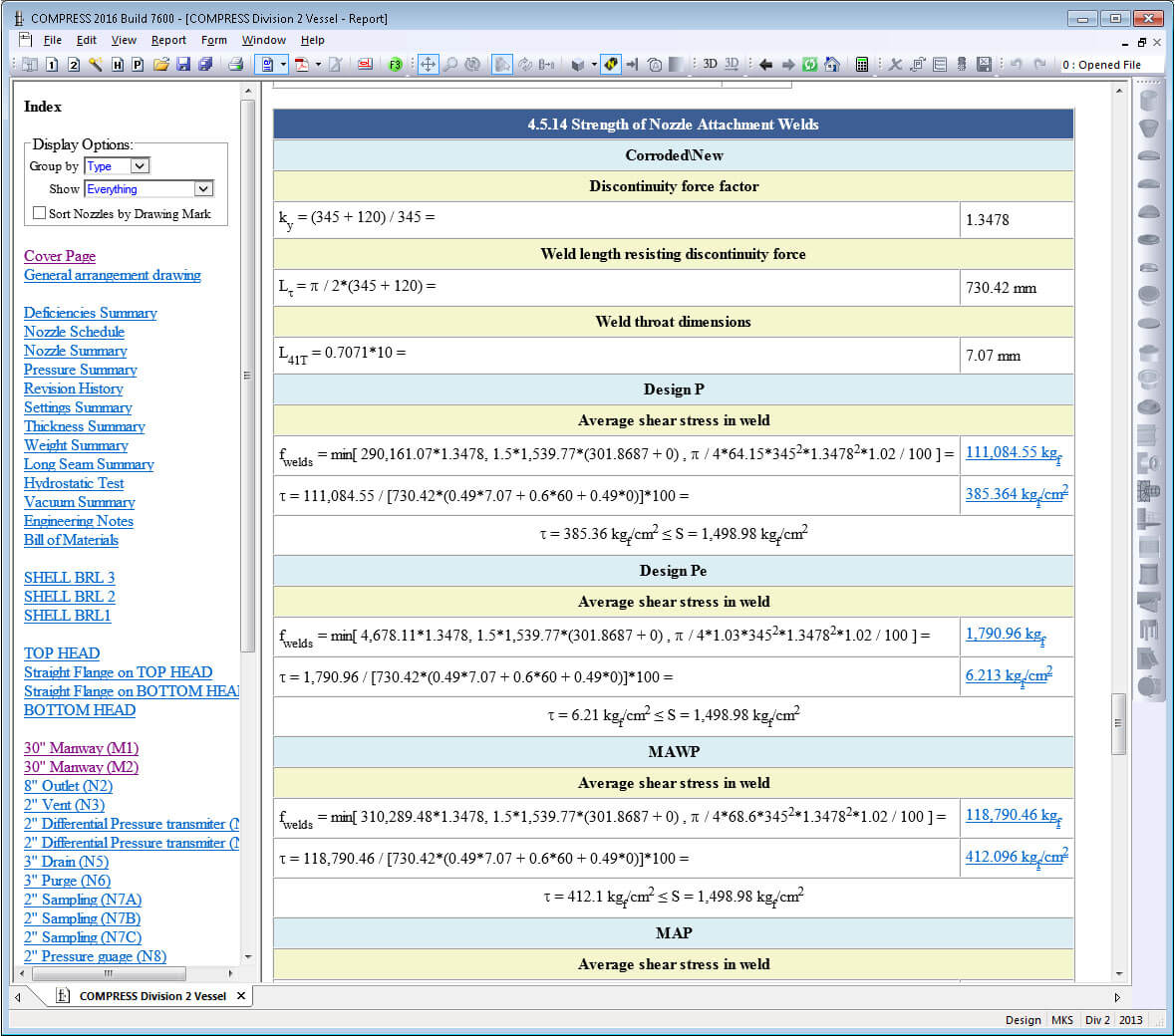Click the PDF export icon

pos(303,64)
